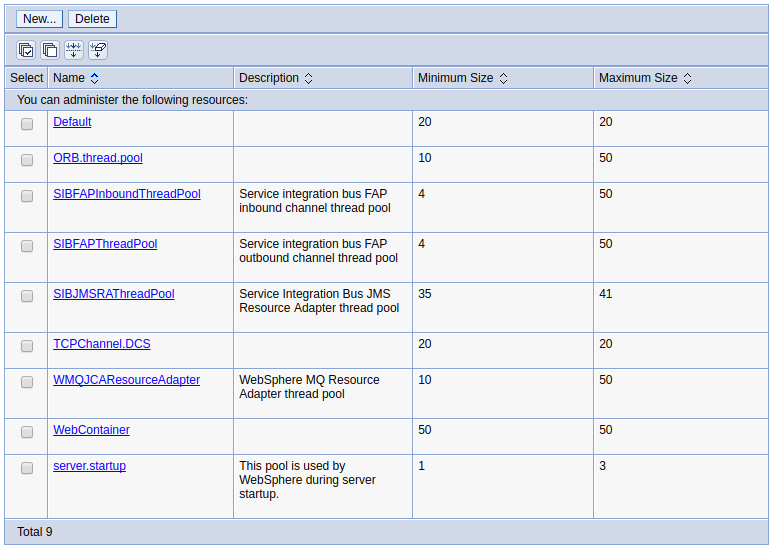Open the SIBFAPInboundThreadPool link
The width and height of the screenshot is (774, 548).
pos(127,194)
